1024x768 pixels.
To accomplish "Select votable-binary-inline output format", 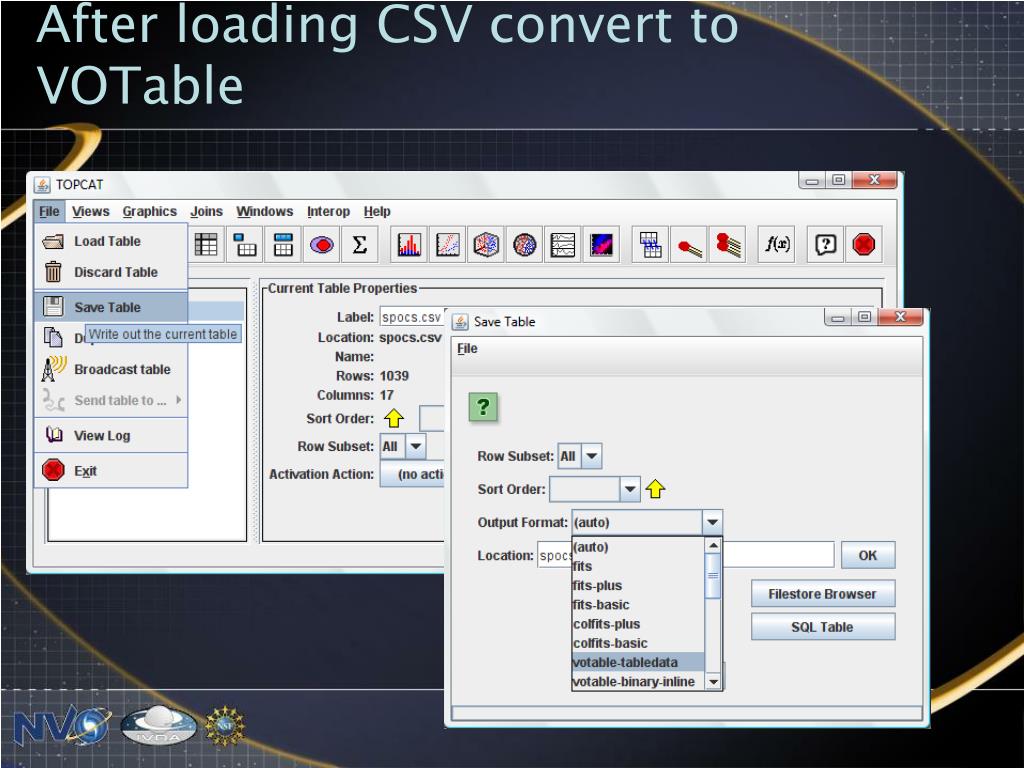I will 638,682.
